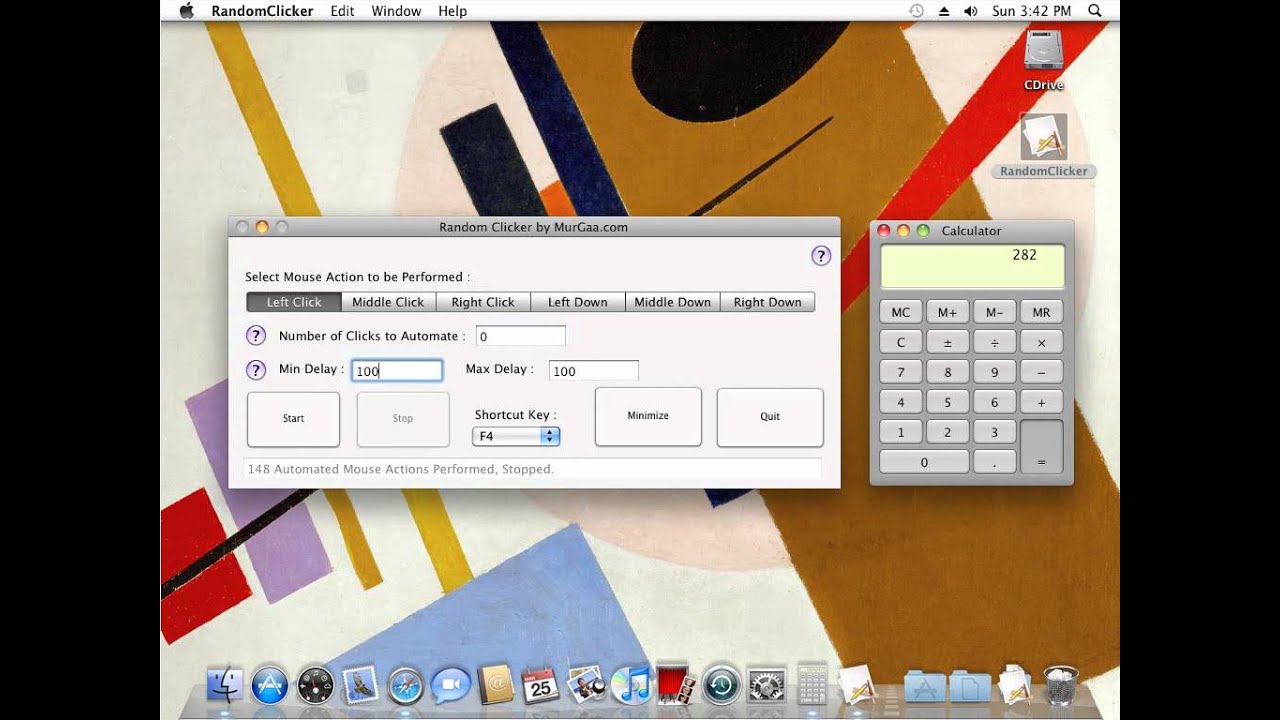Switch mouse action to Middle Click
Viewport: 1280px width, 720px height.
(x=388, y=302)
